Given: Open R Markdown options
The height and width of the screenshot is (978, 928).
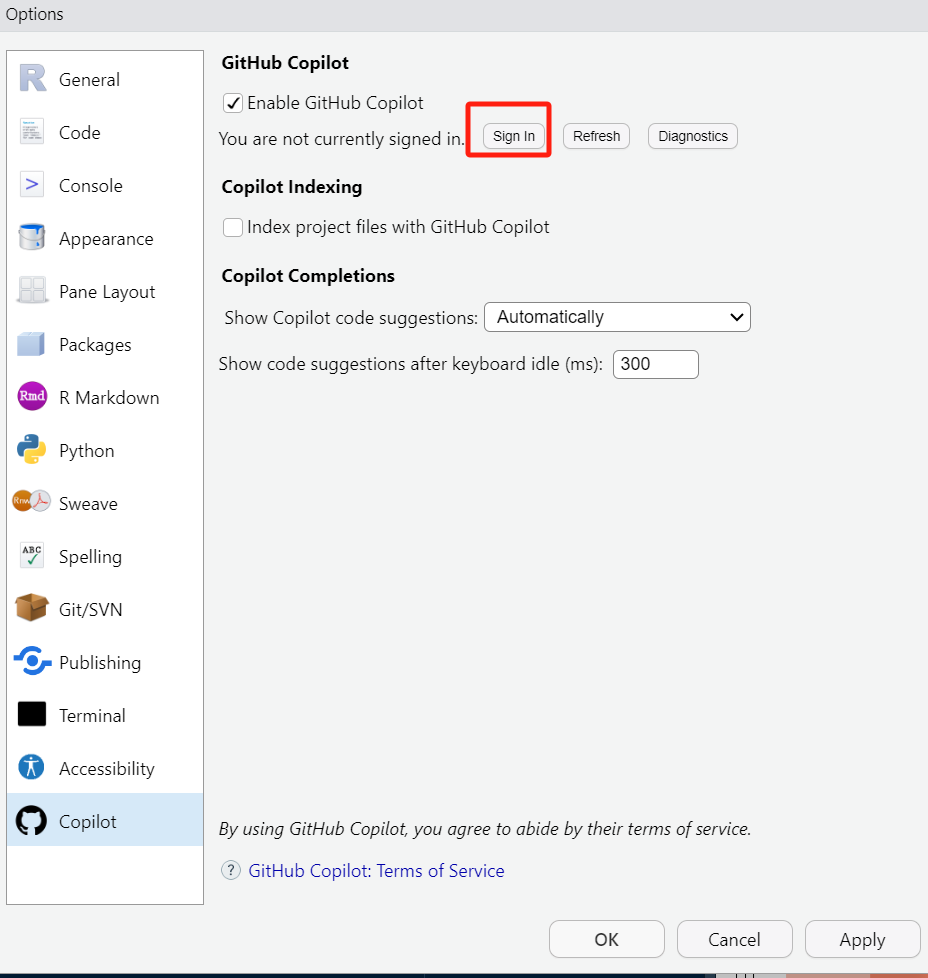Looking at the screenshot, I should click(105, 397).
